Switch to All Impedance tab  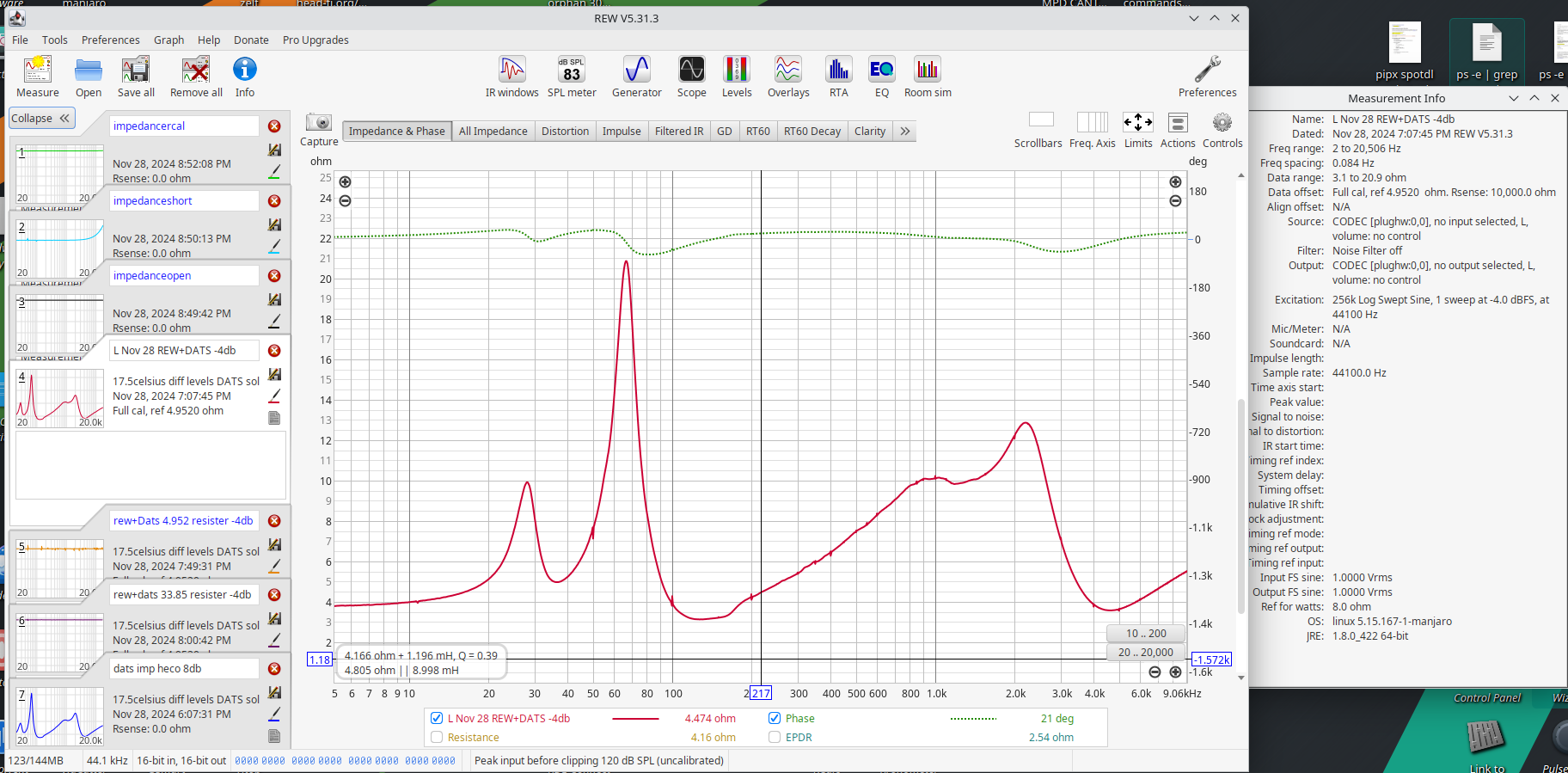pyautogui.click(x=493, y=131)
